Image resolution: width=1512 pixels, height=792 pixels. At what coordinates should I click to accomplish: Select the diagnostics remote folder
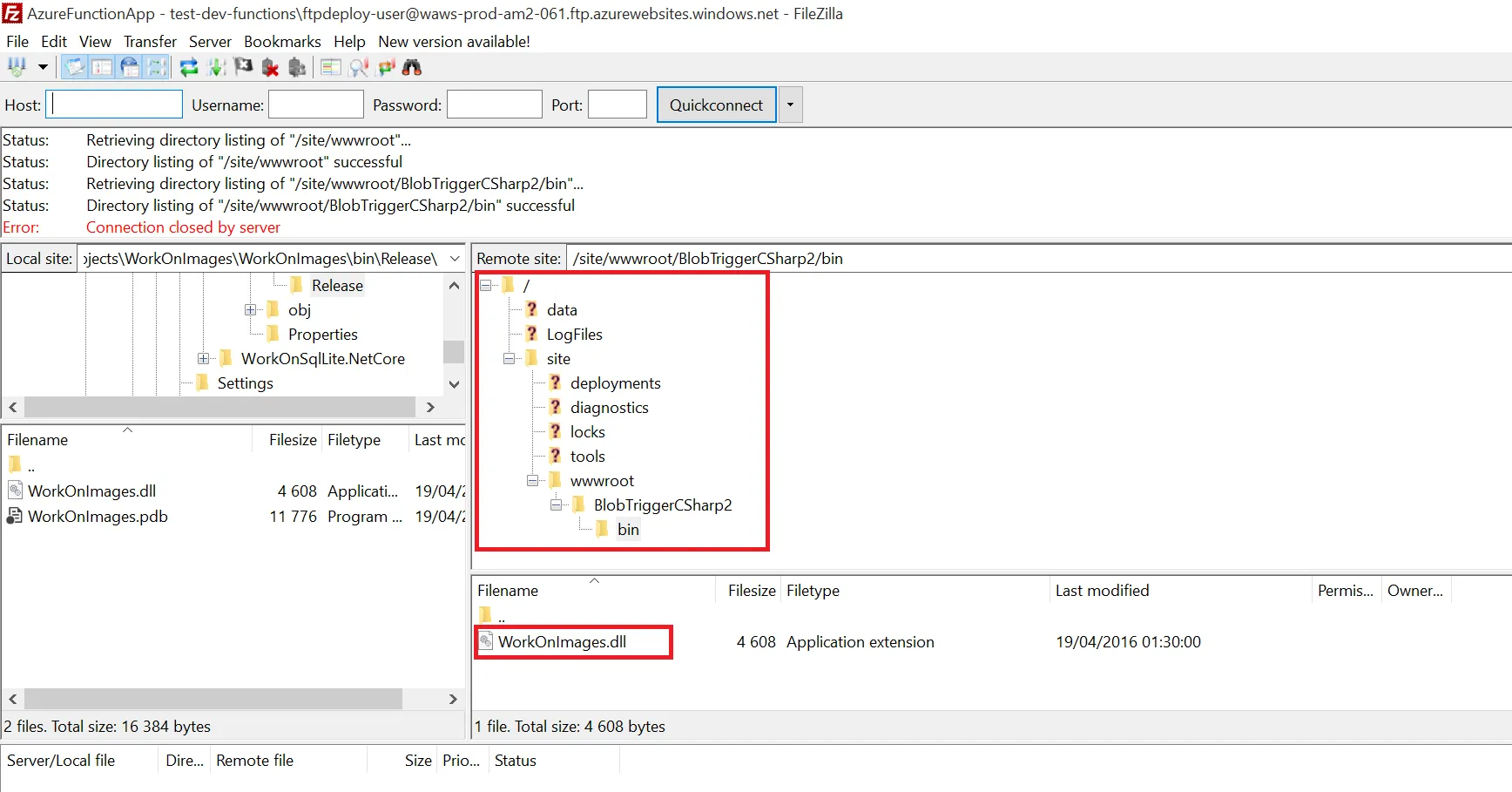[x=610, y=408]
